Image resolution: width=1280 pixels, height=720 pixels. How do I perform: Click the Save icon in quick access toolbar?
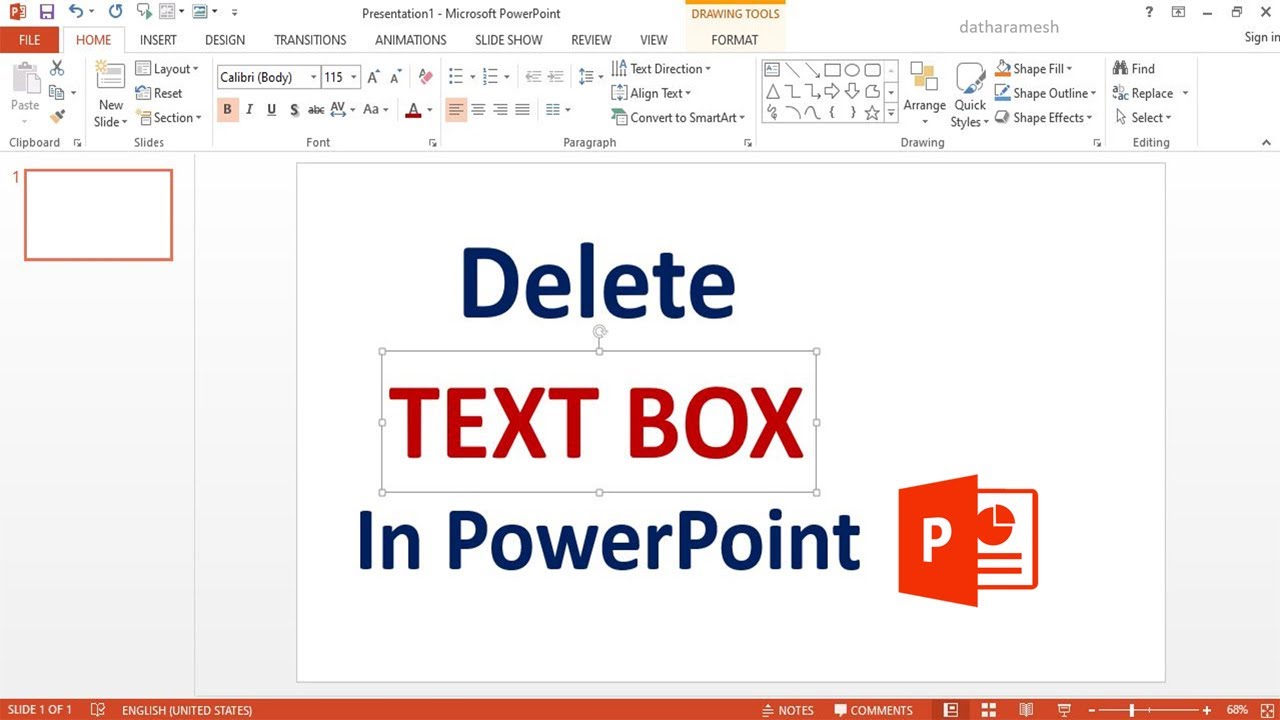pyautogui.click(x=47, y=13)
